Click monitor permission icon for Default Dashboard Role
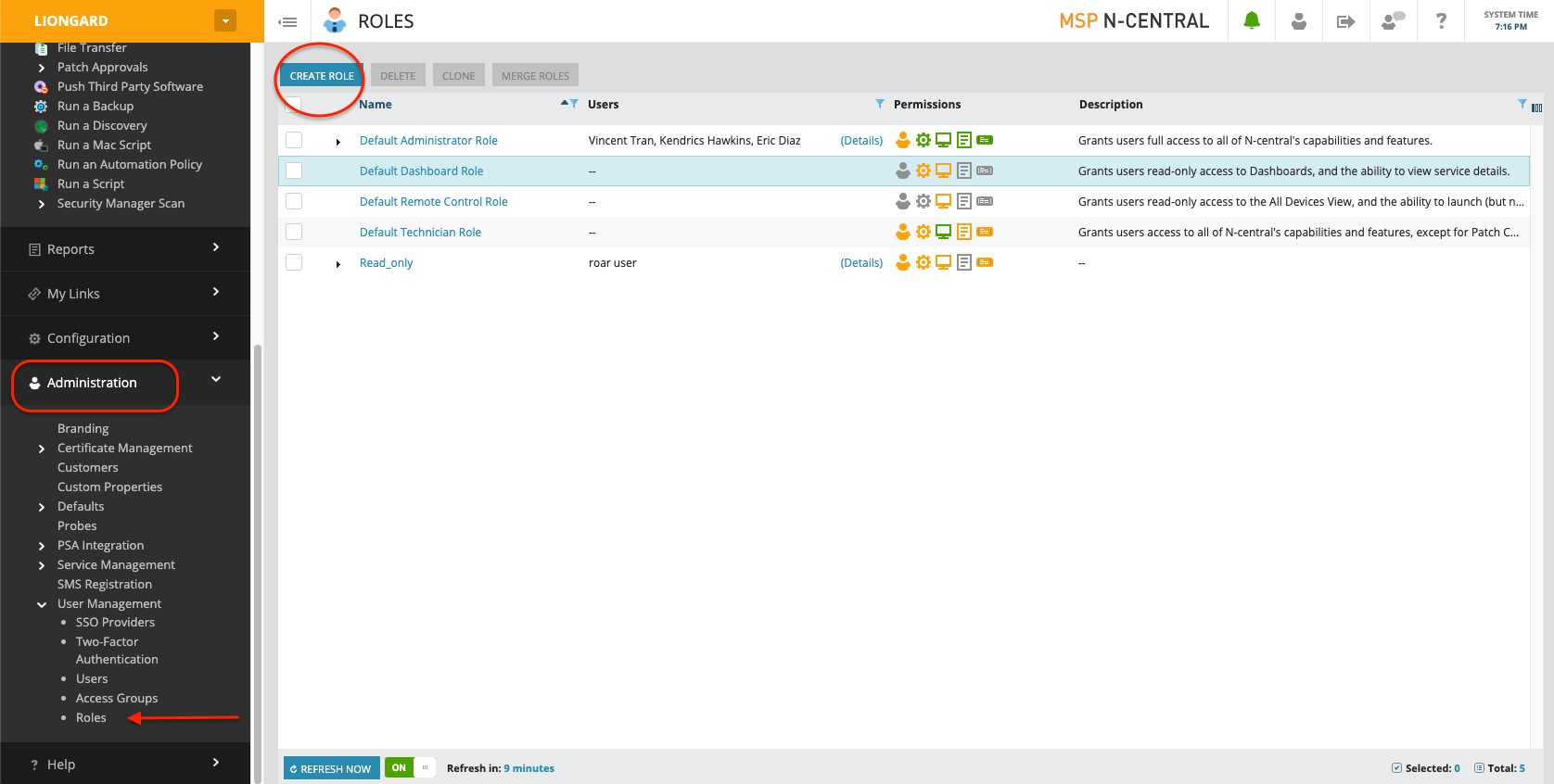The height and width of the screenshot is (784, 1554). (x=943, y=171)
